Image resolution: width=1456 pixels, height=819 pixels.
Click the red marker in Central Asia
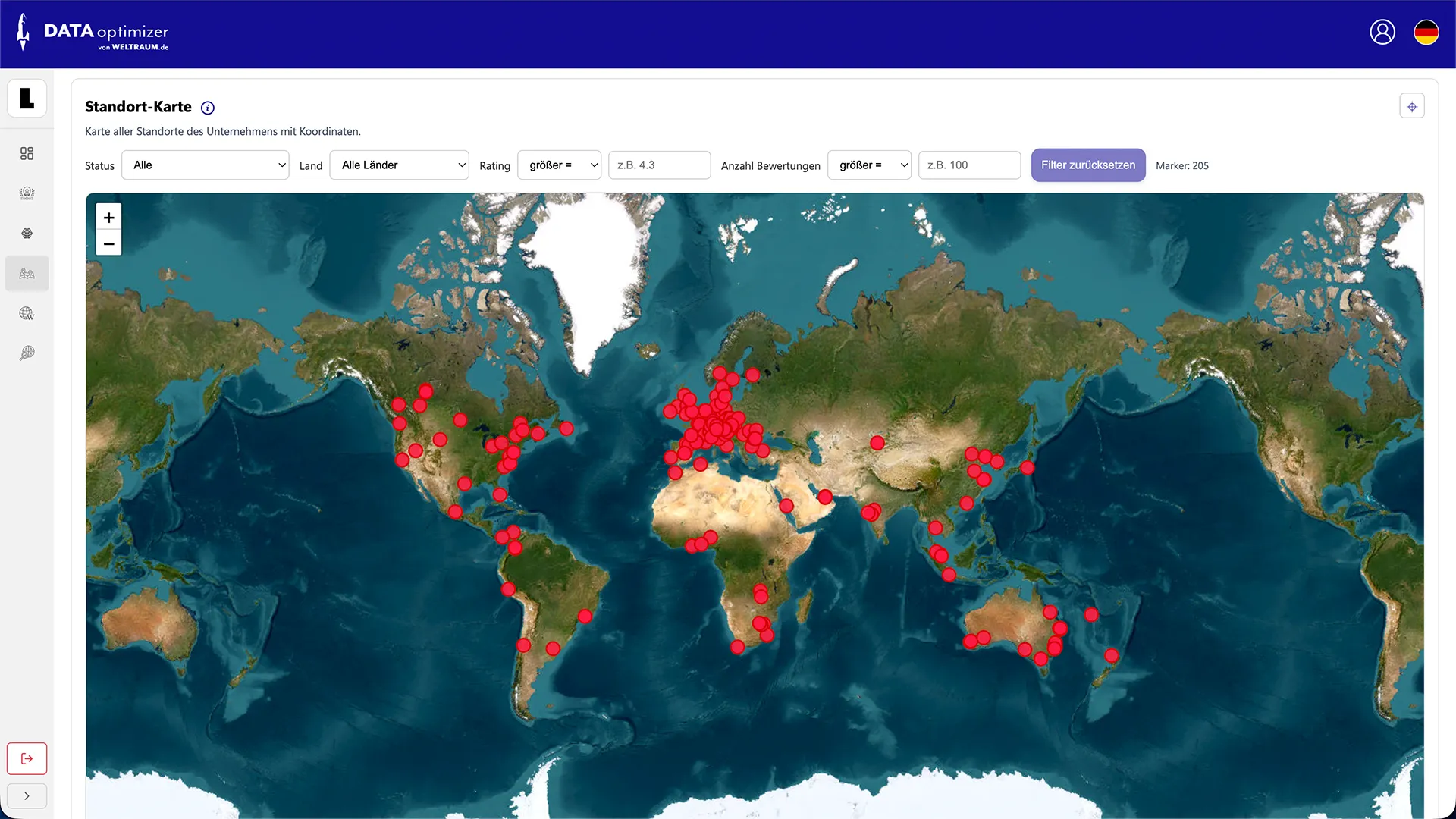point(877,443)
